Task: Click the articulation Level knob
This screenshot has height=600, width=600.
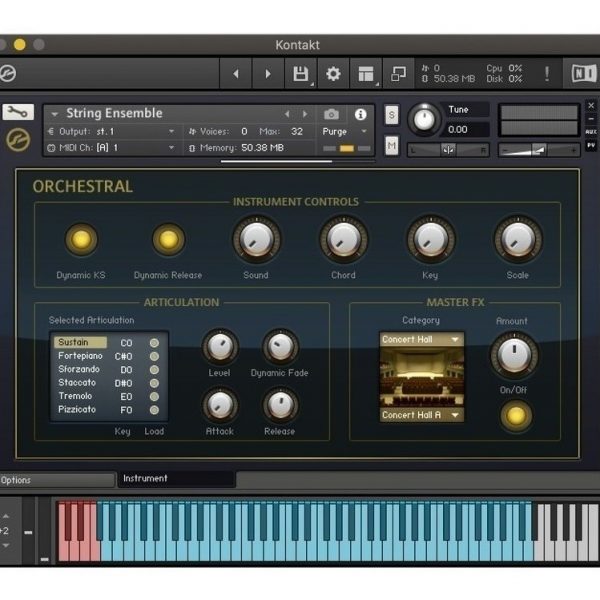Action: 220,347
